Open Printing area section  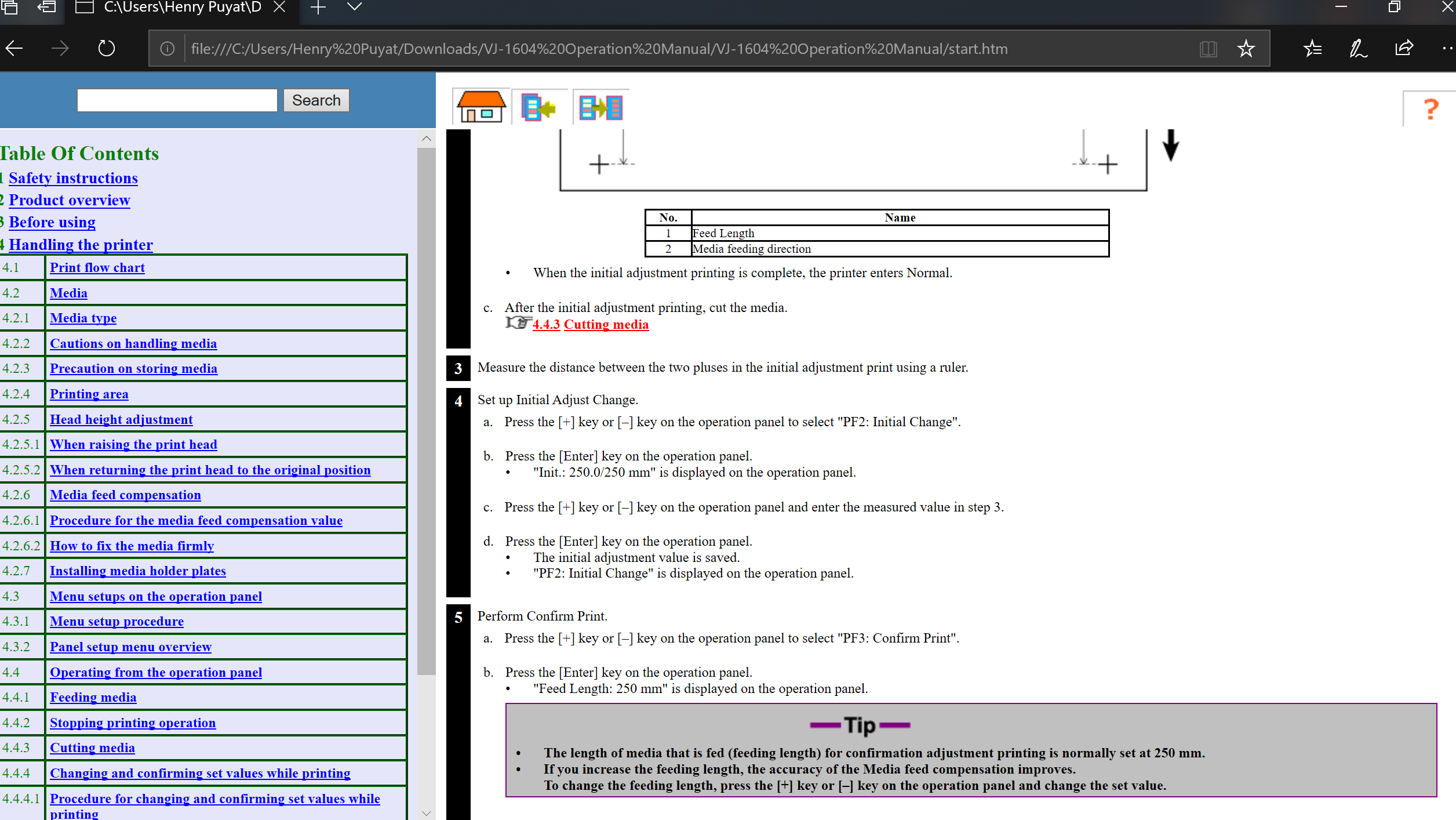point(89,394)
